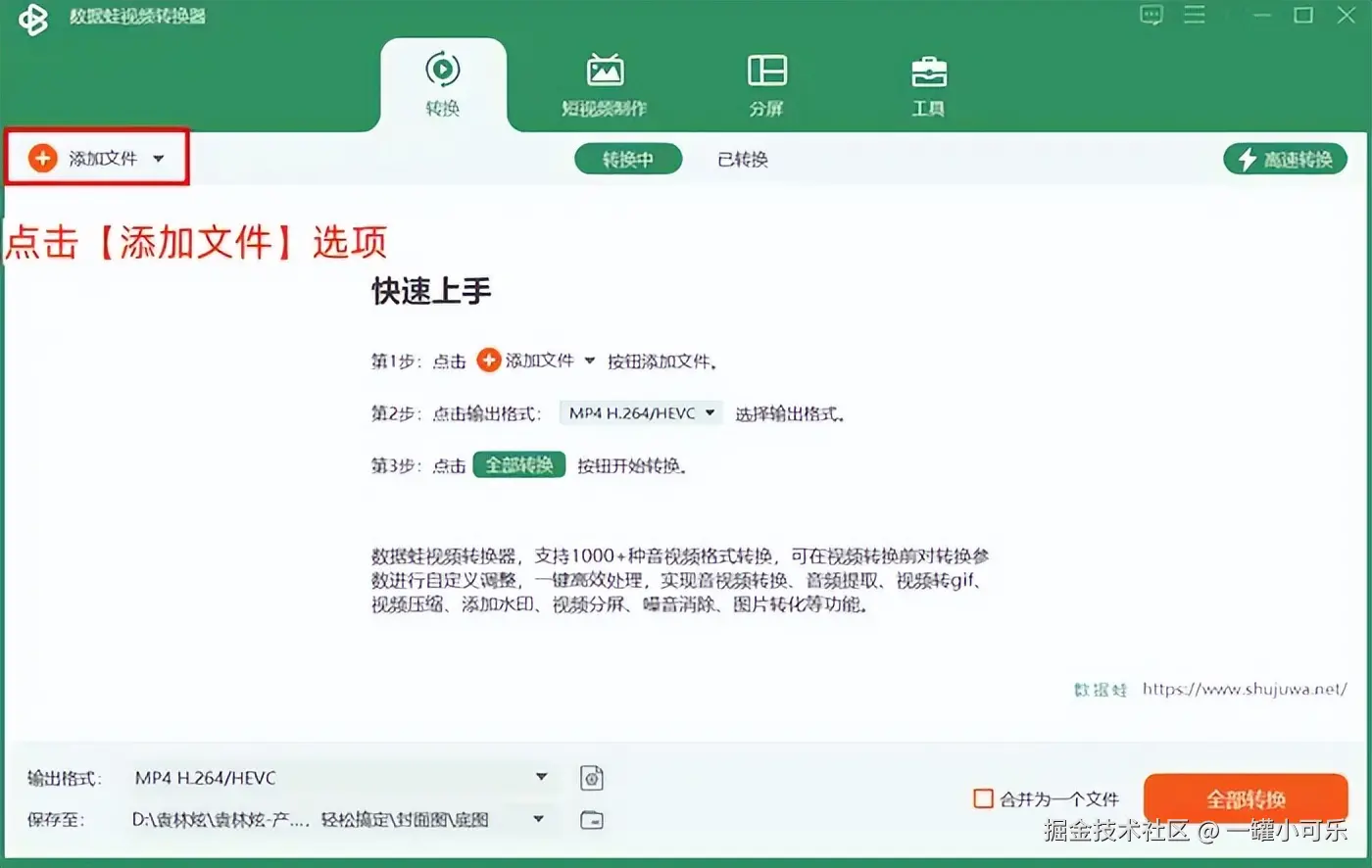Switch to the 转换 tab

[x=443, y=84]
